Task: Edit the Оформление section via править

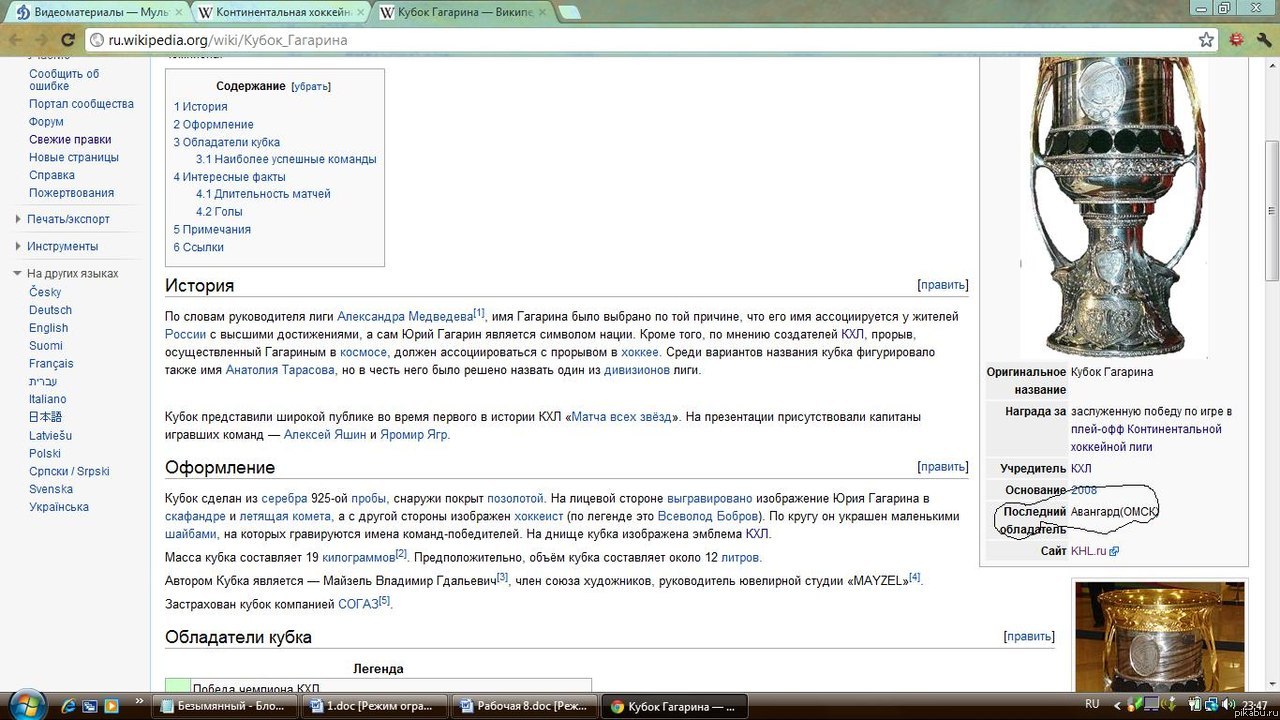Action: (942, 467)
